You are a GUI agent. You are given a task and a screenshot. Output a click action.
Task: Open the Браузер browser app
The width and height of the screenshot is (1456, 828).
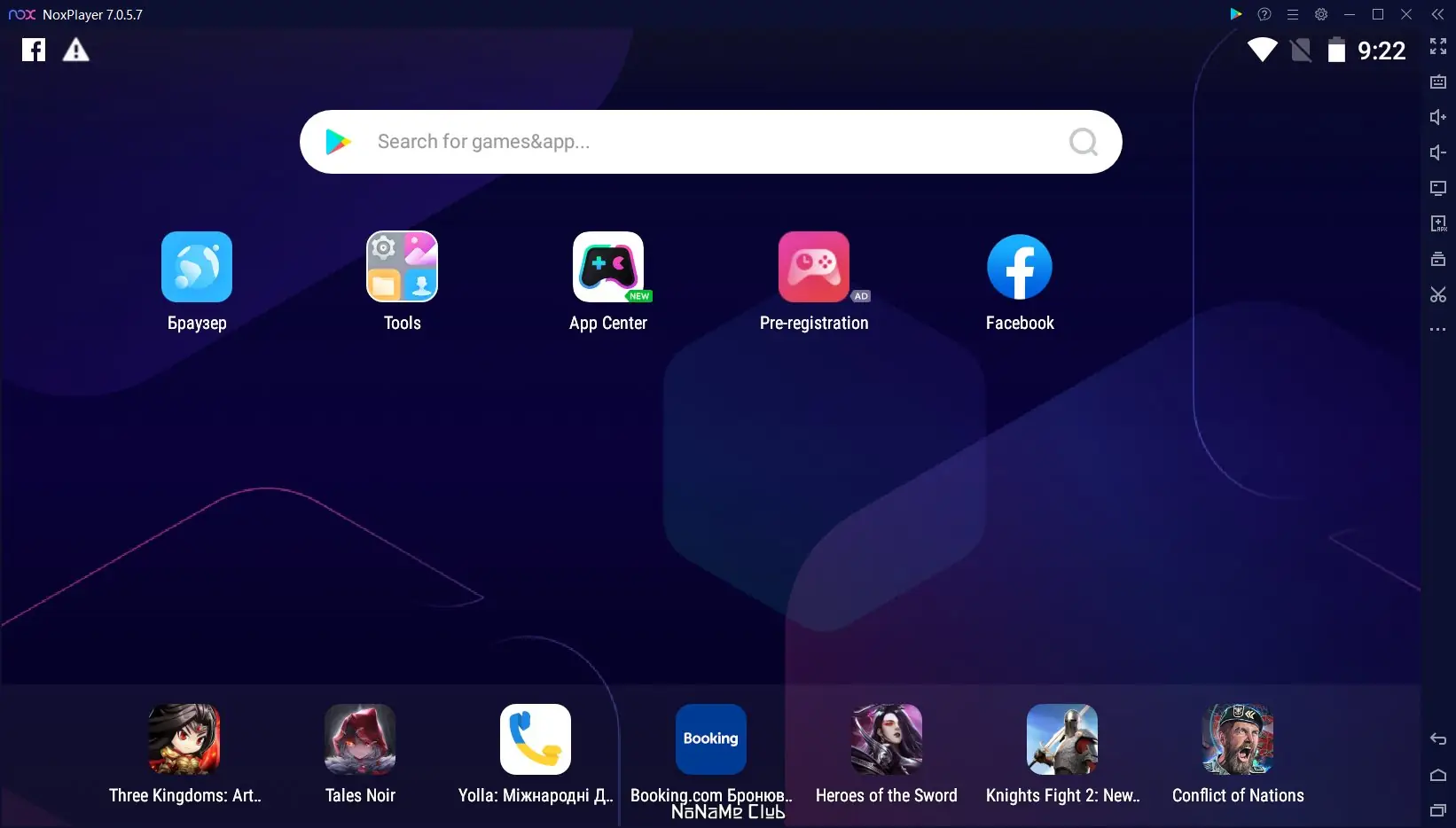197,267
